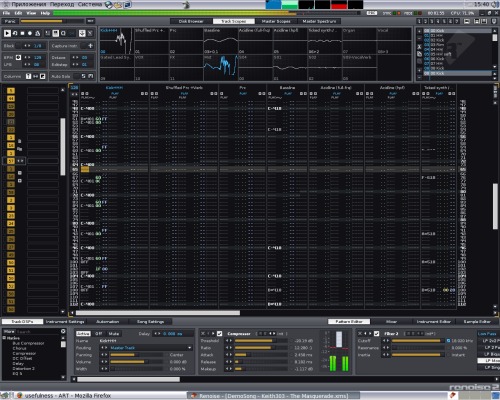Click the Editstep value stepper arrows

pos(75,65)
